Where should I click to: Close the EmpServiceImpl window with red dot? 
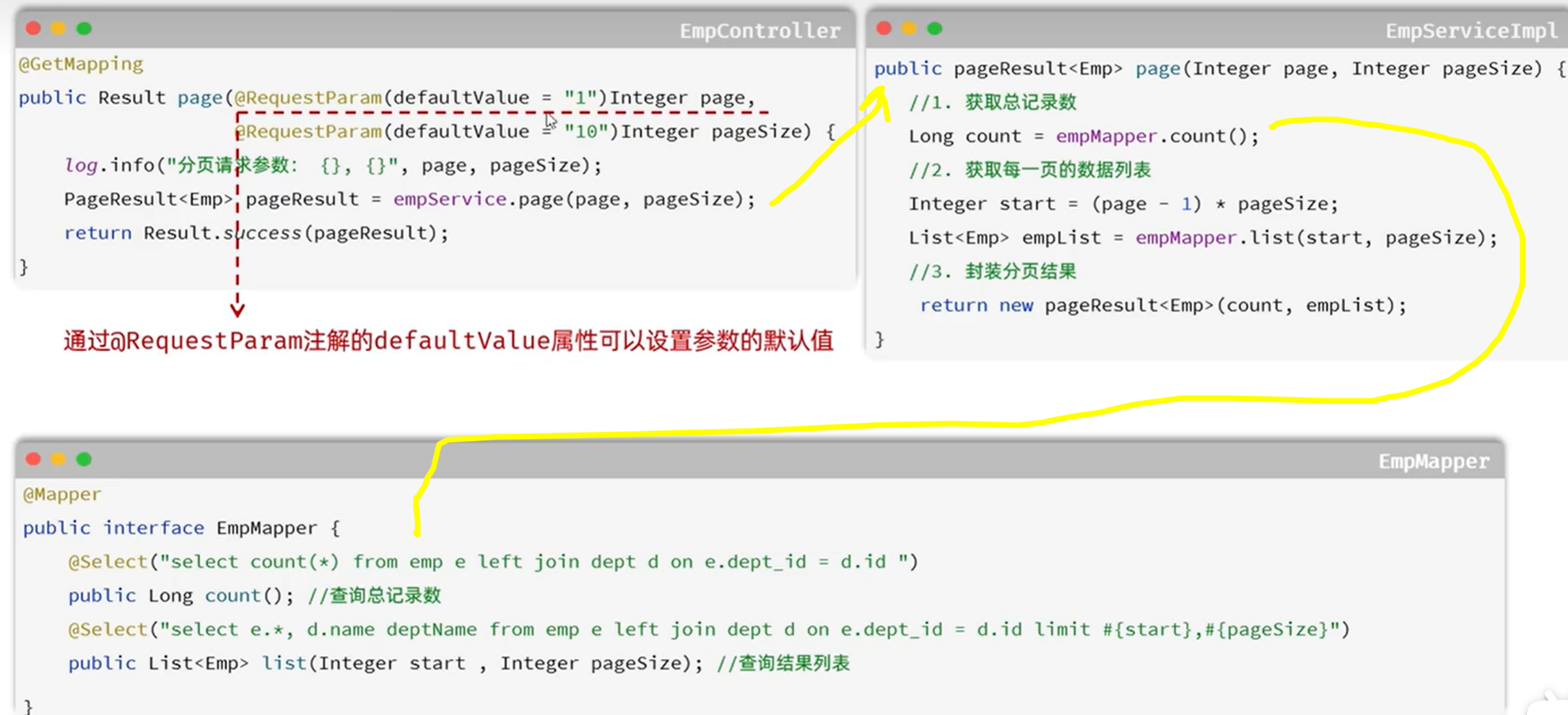coord(884,28)
